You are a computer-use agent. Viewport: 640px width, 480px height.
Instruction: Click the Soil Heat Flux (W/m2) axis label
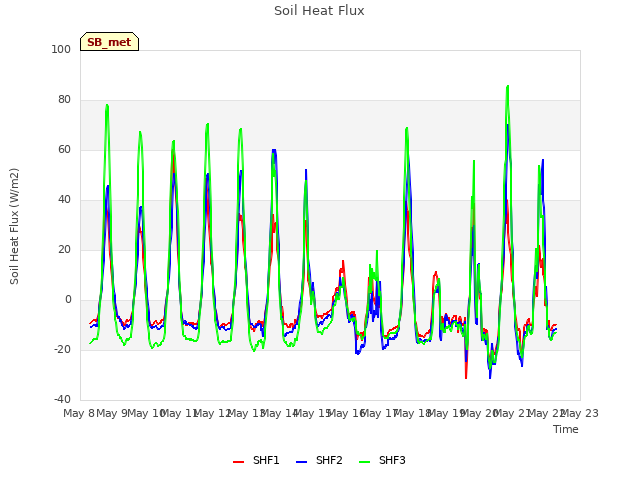tap(14, 226)
